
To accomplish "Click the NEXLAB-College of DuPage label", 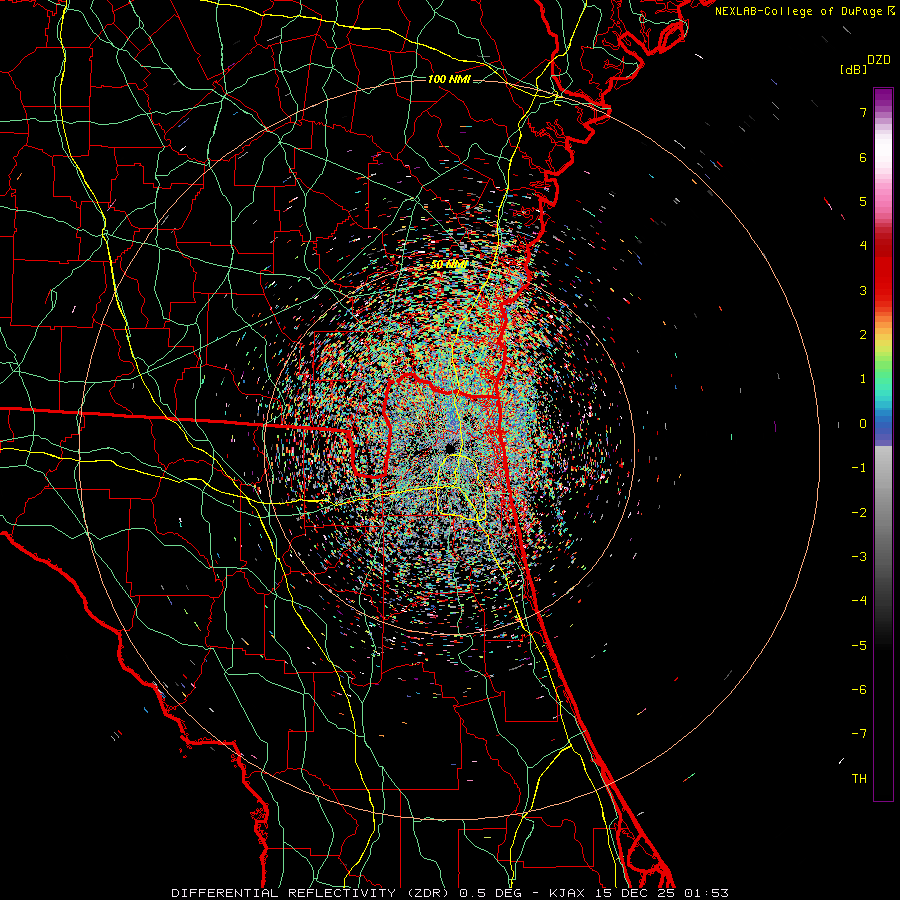I will point(798,11).
